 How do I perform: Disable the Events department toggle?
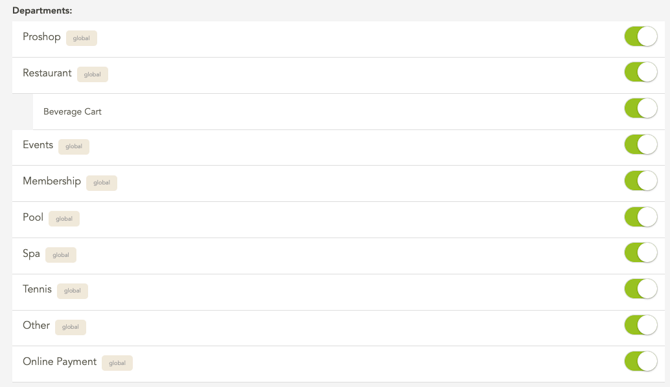[x=641, y=145]
